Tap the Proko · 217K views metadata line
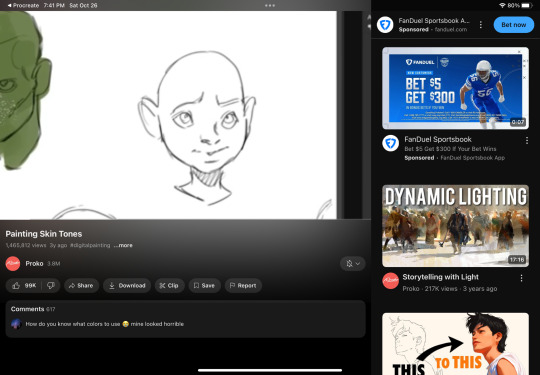540x375 pixels. [x=450, y=289]
